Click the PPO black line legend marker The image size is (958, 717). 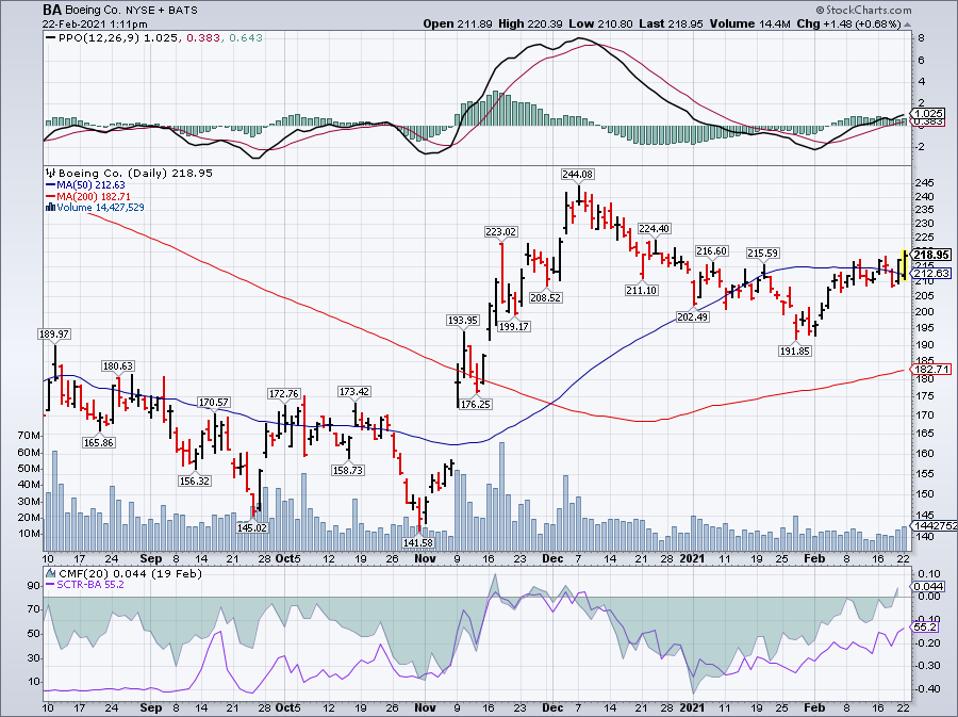(51, 38)
